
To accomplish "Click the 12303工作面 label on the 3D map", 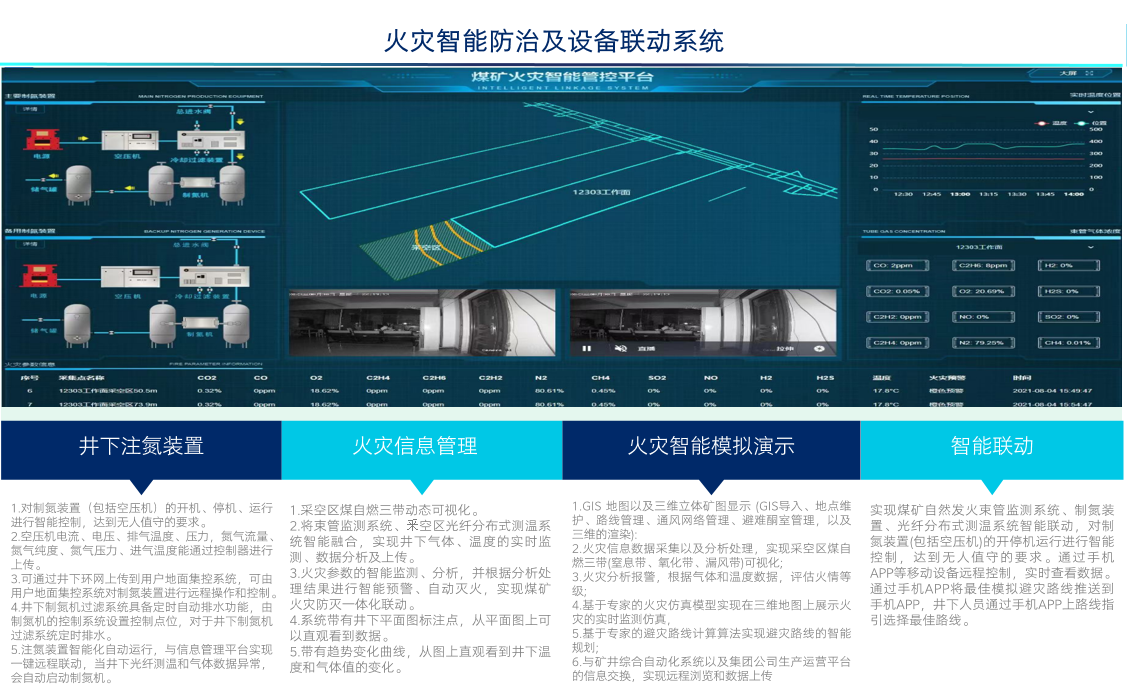I will point(601,192).
